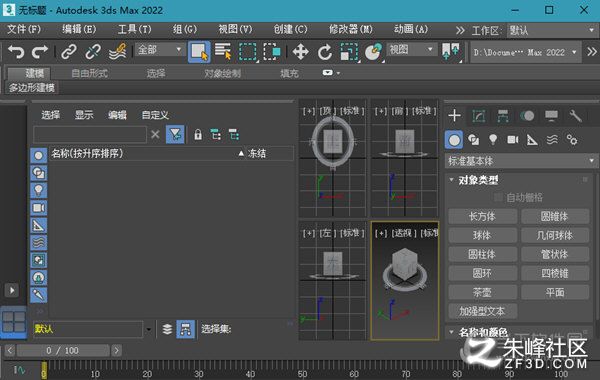The height and width of the screenshot is (380, 600).
Task: Toggle the scene explorer filter funnel button
Action: point(175,134)
